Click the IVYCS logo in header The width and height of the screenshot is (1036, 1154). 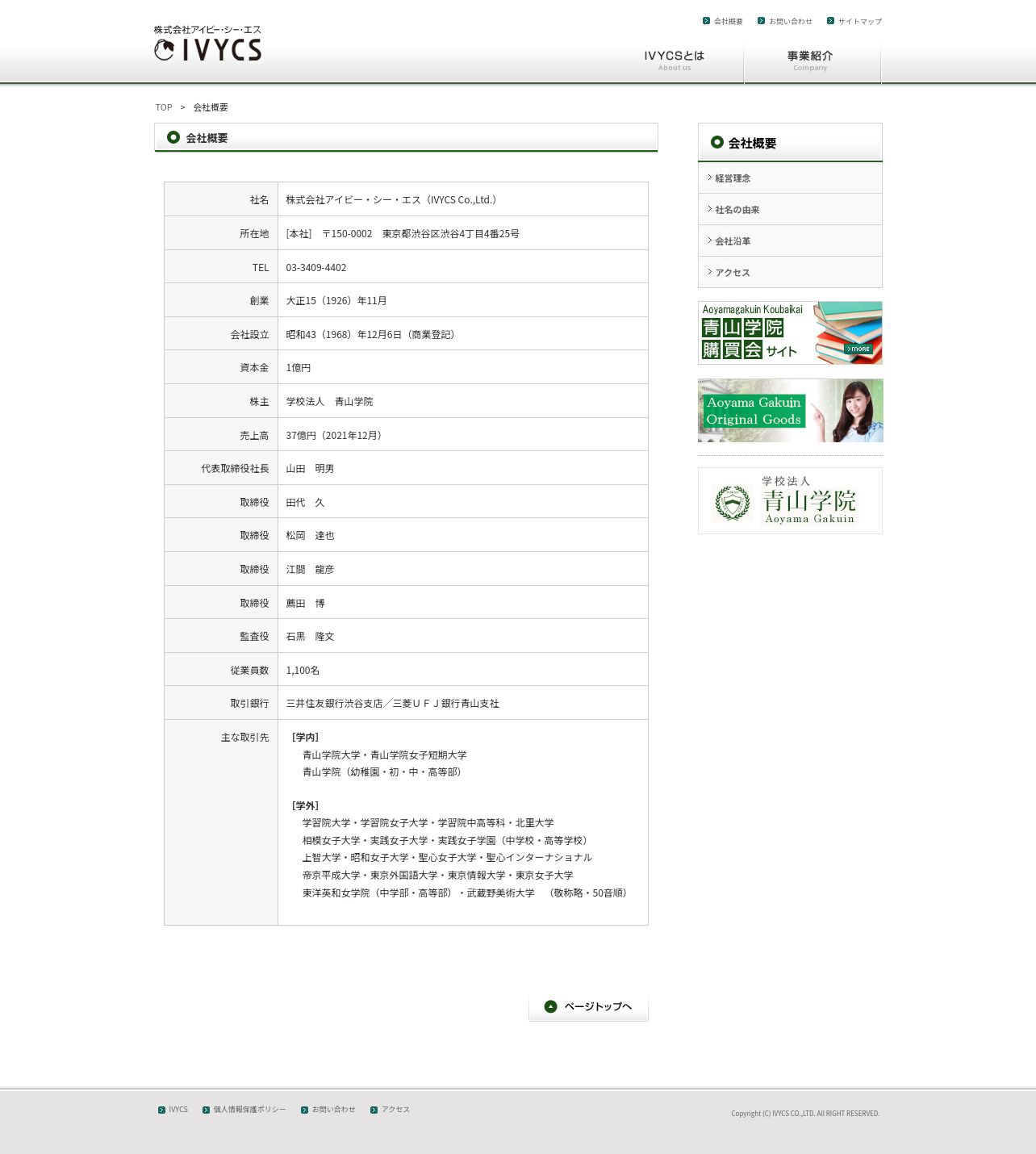207,44
